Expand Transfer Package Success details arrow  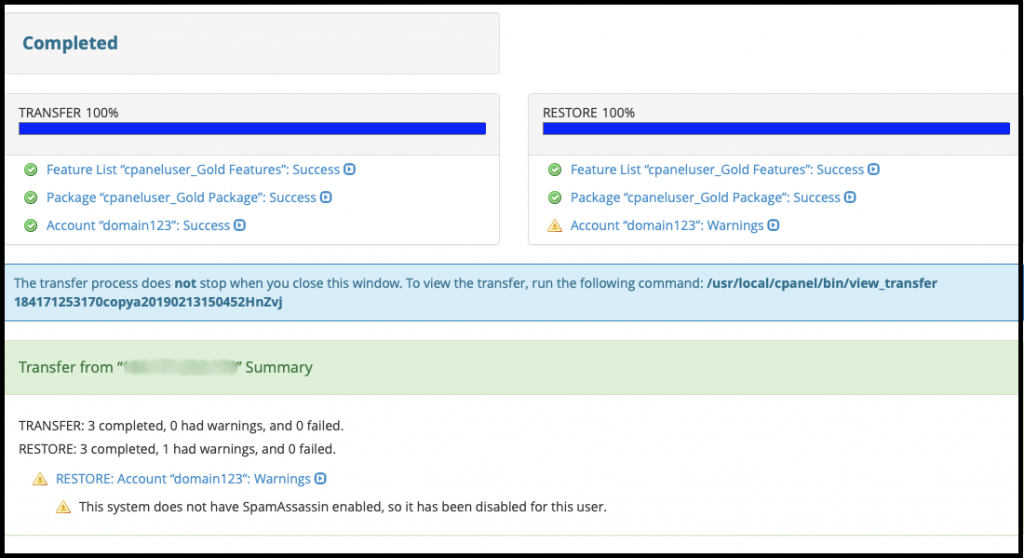327,197
